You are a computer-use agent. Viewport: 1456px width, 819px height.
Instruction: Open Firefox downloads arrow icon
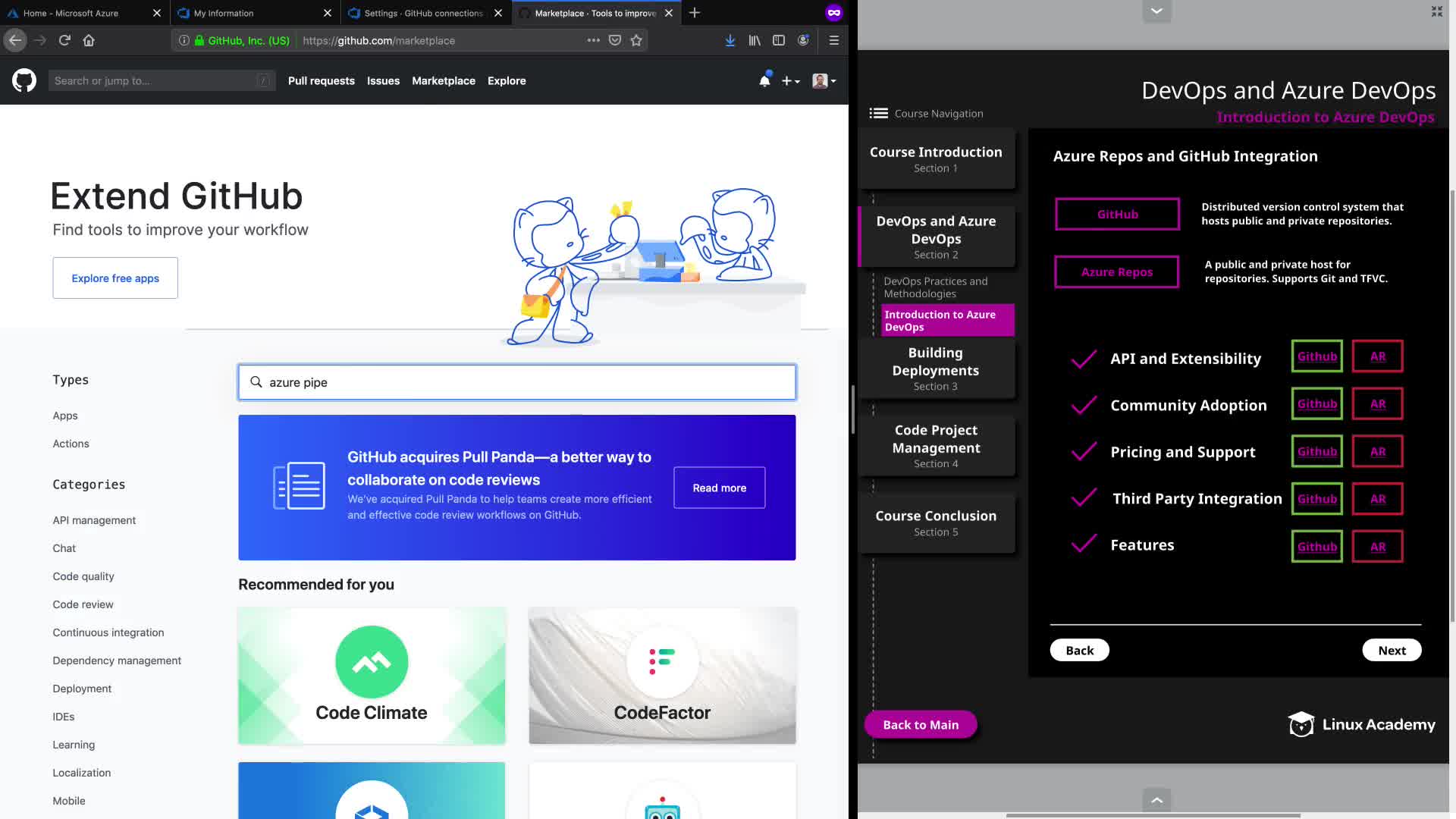[730, 40]
